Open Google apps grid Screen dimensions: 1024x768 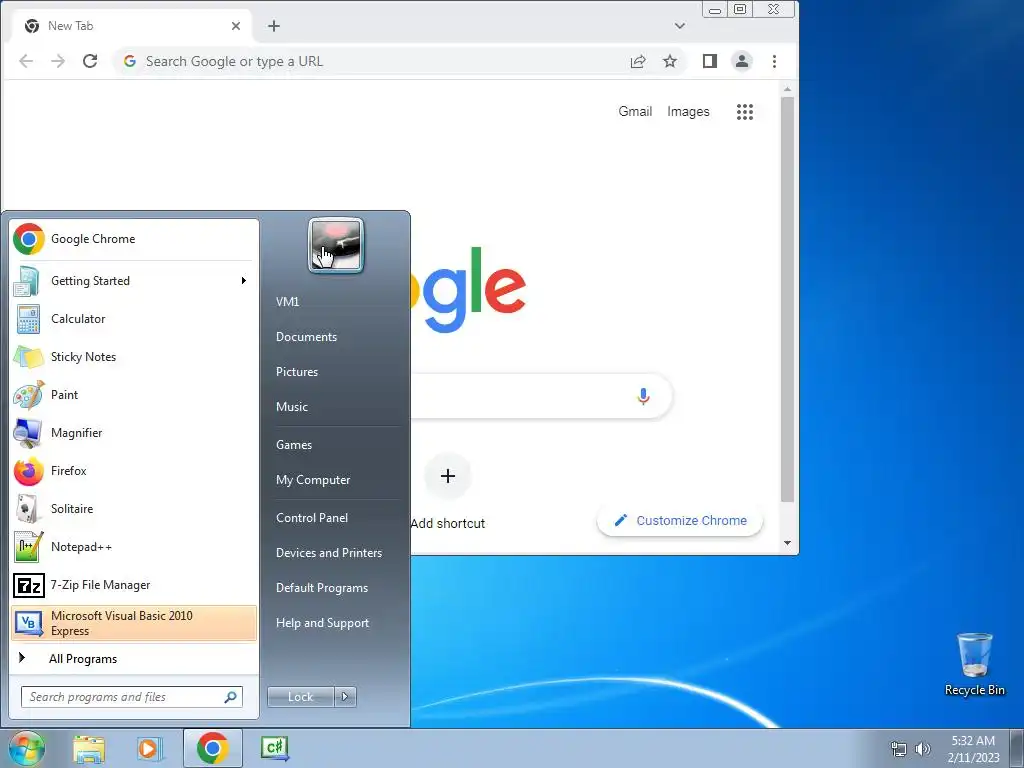pos(744,112)
